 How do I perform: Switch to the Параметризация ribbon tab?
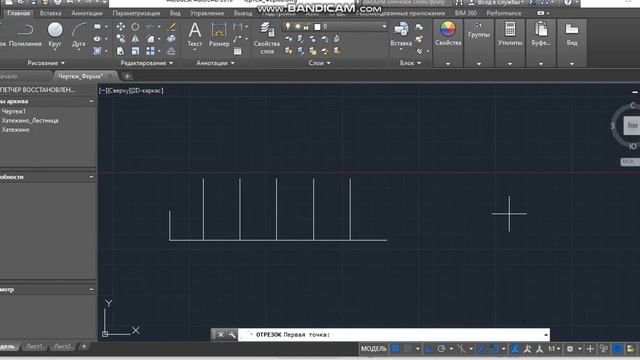tap(136, 13)
